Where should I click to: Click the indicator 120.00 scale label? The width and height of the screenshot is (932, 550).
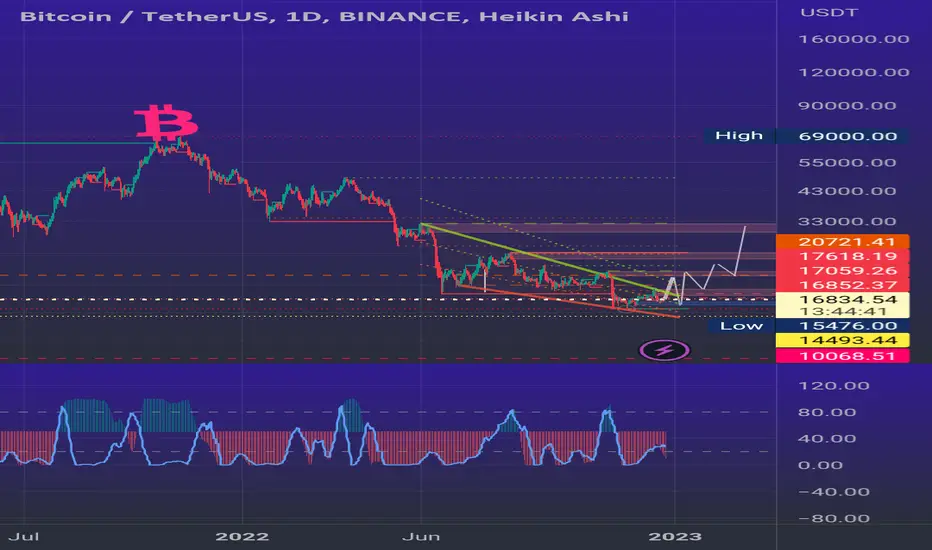[x=834, y=386]
